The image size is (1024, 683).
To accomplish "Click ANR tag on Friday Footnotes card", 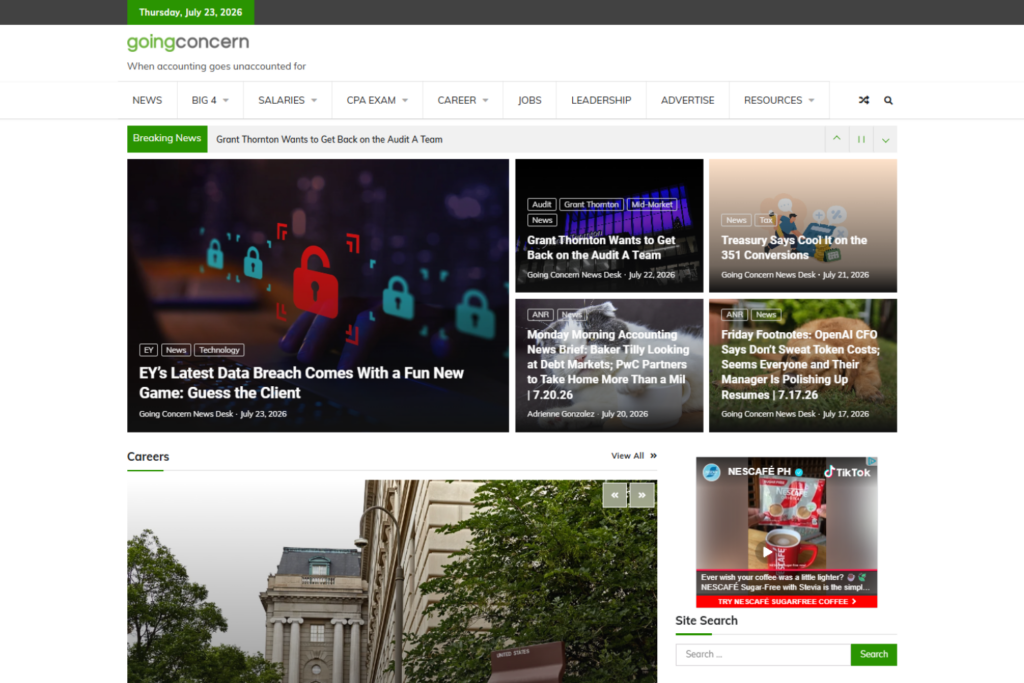I will 734,315.
